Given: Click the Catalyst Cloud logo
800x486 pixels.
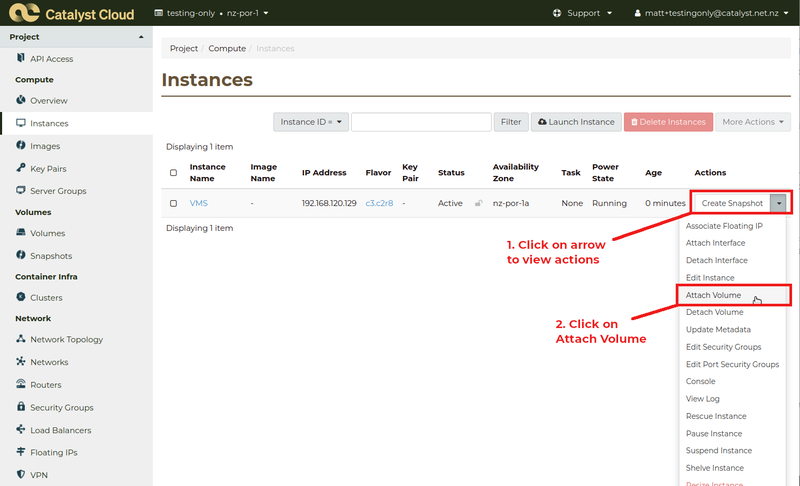Looking at the screenshot, I should click(72, 13).
